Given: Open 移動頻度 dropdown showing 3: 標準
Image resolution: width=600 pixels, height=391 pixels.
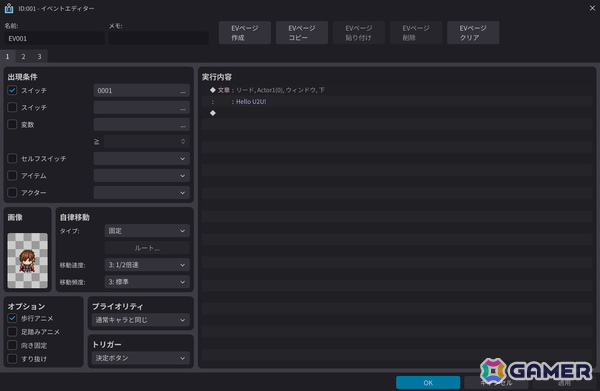Looking at the screenshot, I should point(147,282).
